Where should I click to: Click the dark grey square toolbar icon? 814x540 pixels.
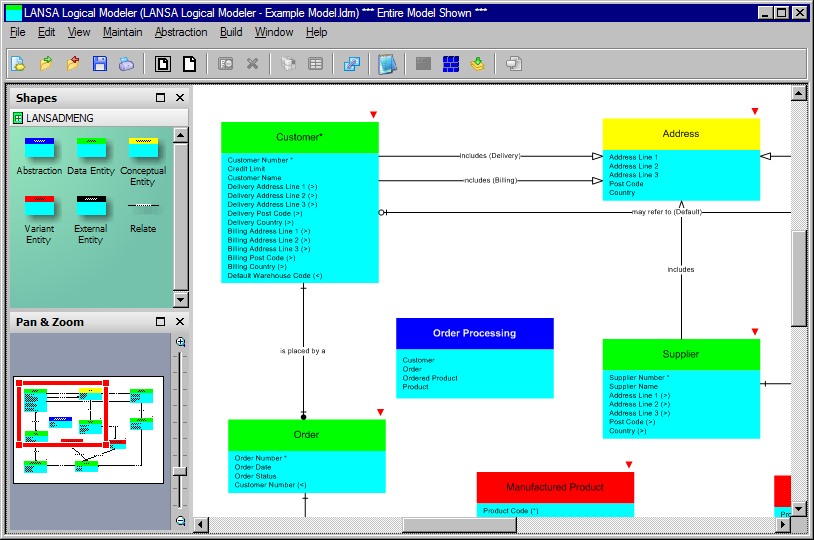click(x=423, y=64)
